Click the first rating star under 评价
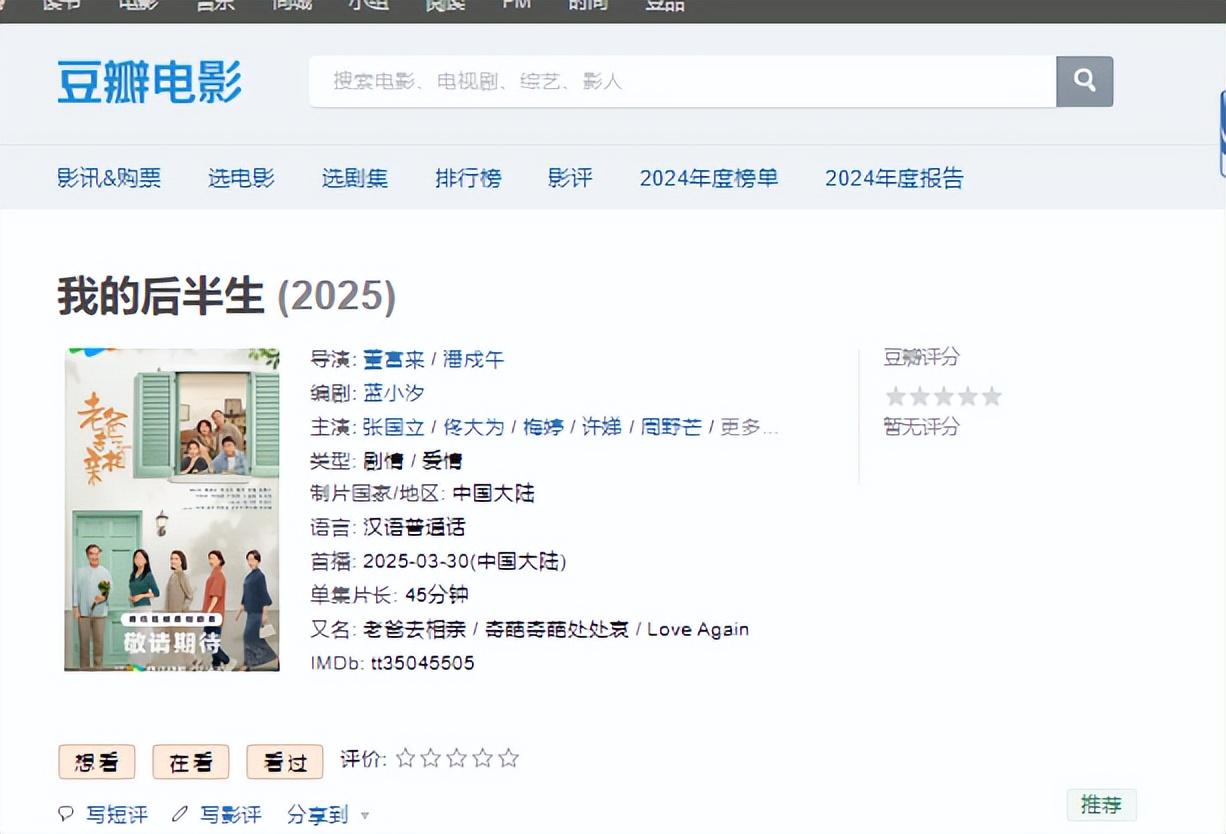This screenshot has height=834, width=1226. 405,758
